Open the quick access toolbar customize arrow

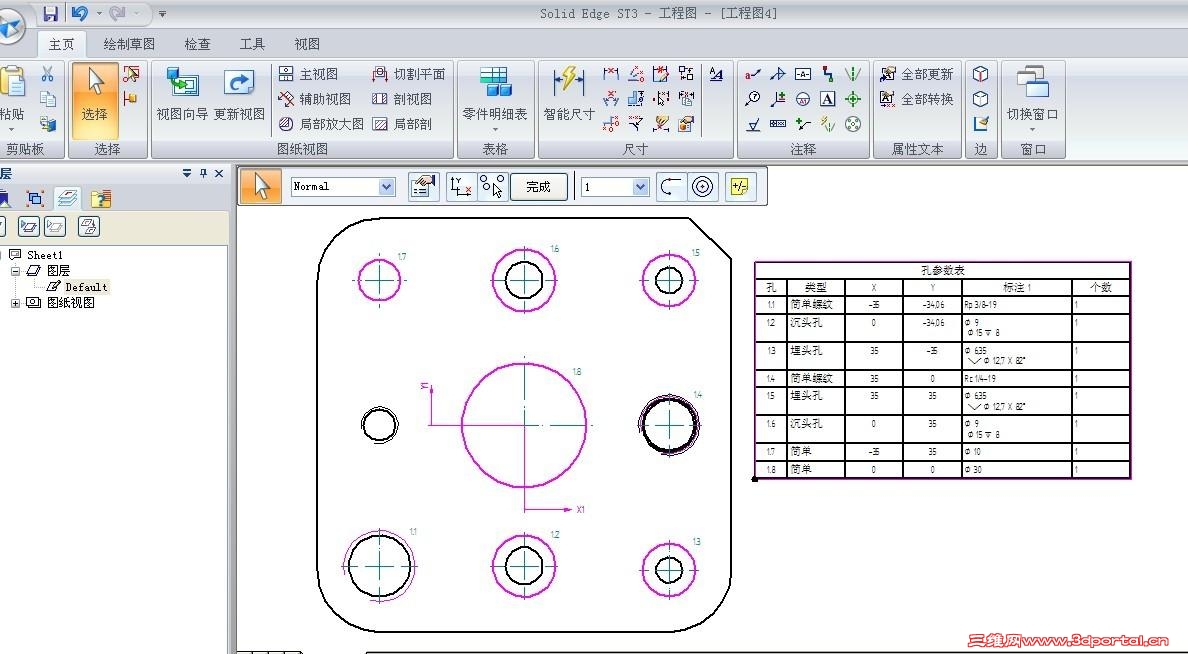coord(162,14)
